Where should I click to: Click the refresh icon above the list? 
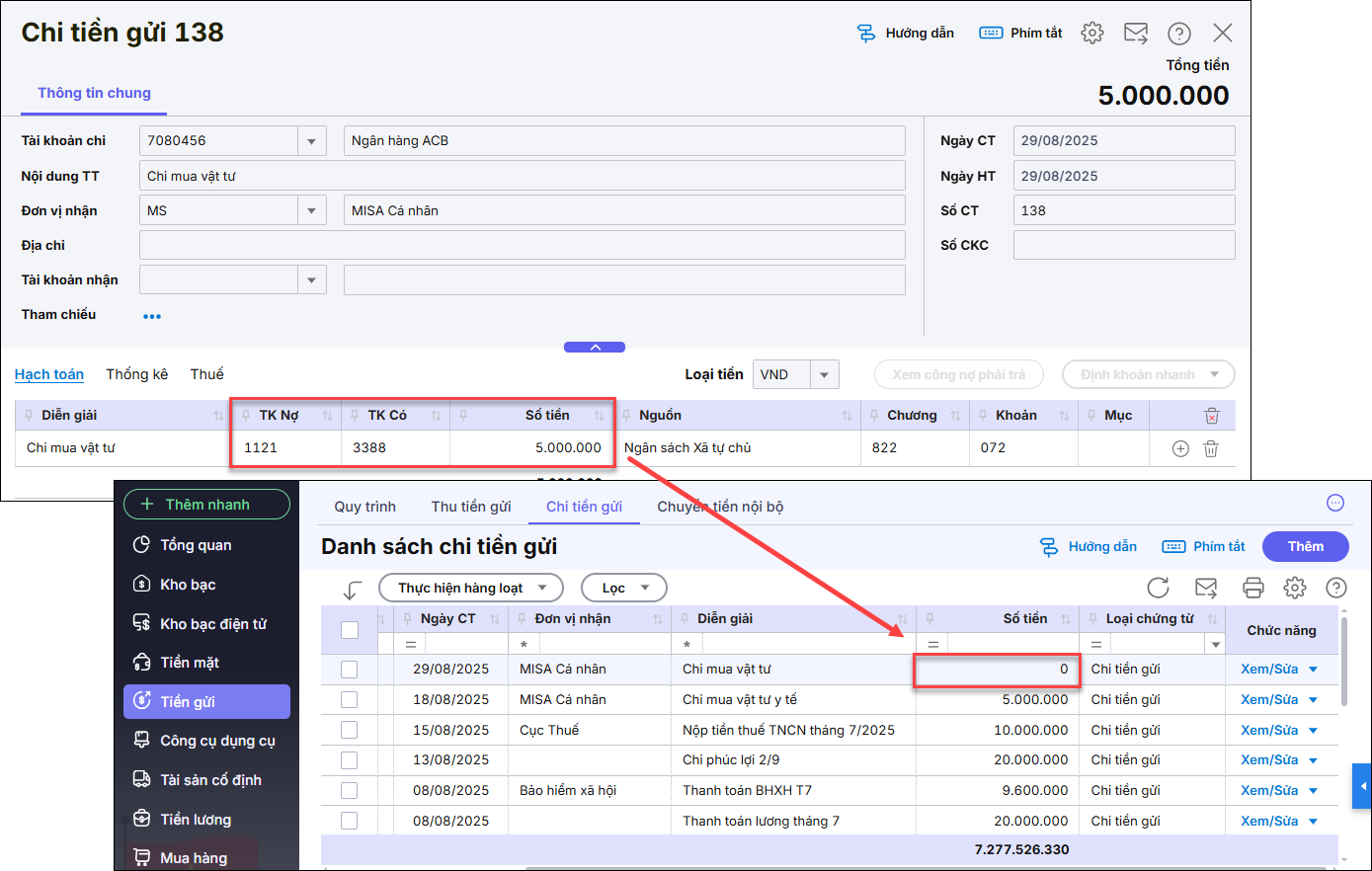(x=1158, y=589)
